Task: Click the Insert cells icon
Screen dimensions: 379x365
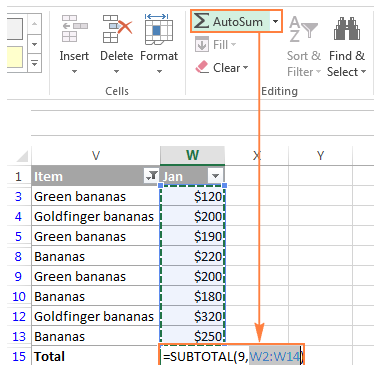Action: [75, 29]
